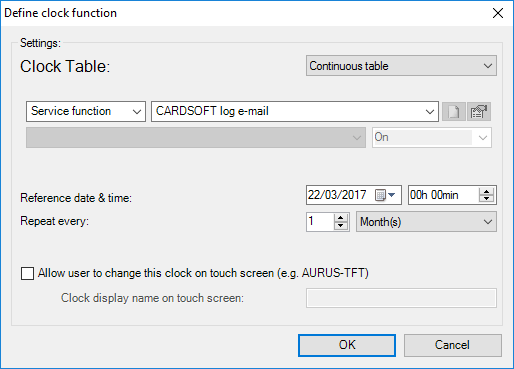Viewport: 514px width, 369px height.
Task: Open the Month(s) repeat unit dropdown
Action: (426, 222)
